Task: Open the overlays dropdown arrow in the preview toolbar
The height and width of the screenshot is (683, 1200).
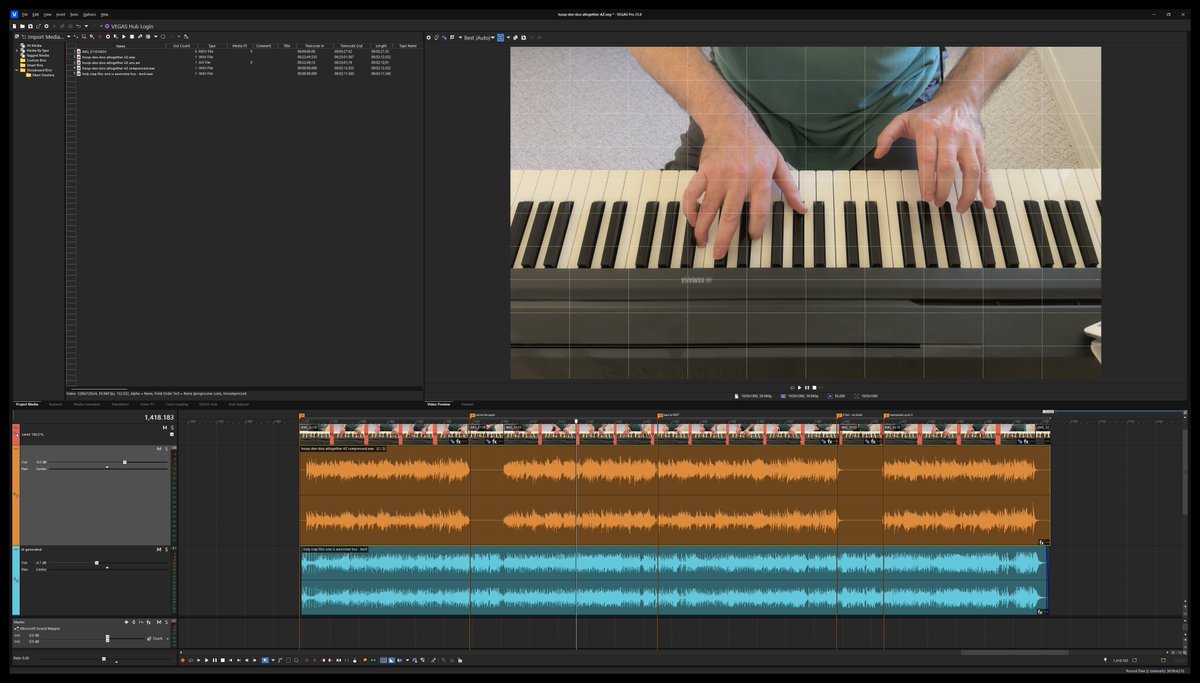Action: point(508,38)
